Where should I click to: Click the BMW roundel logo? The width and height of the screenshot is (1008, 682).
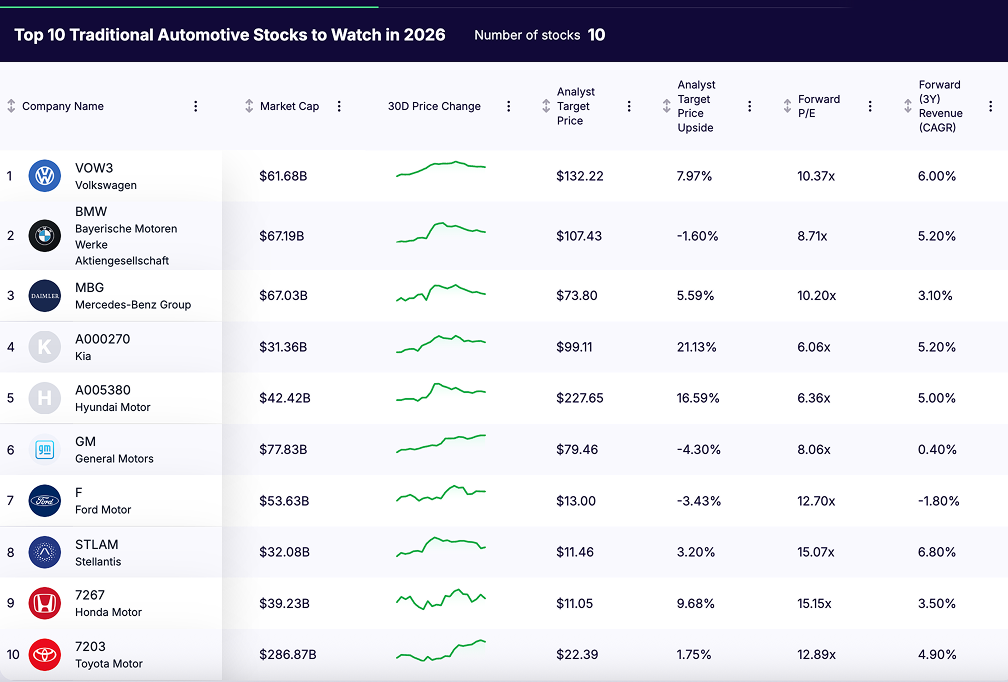coord(45,235)
